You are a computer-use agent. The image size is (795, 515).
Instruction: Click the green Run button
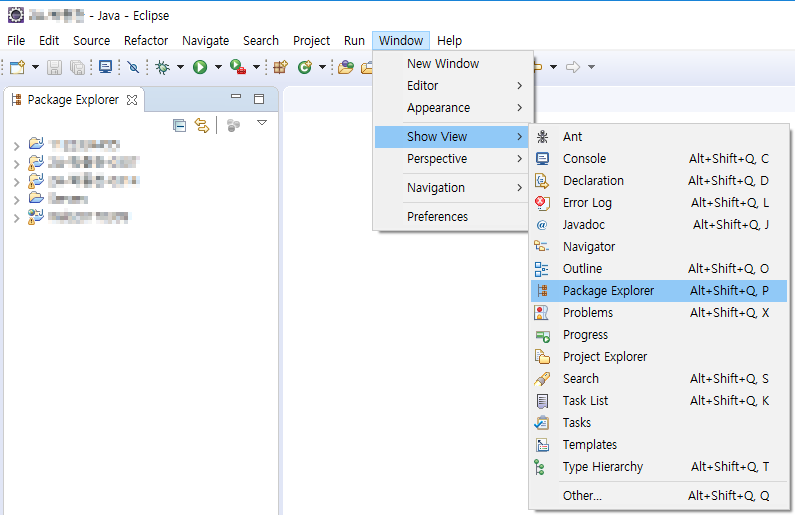coord(200,67)
